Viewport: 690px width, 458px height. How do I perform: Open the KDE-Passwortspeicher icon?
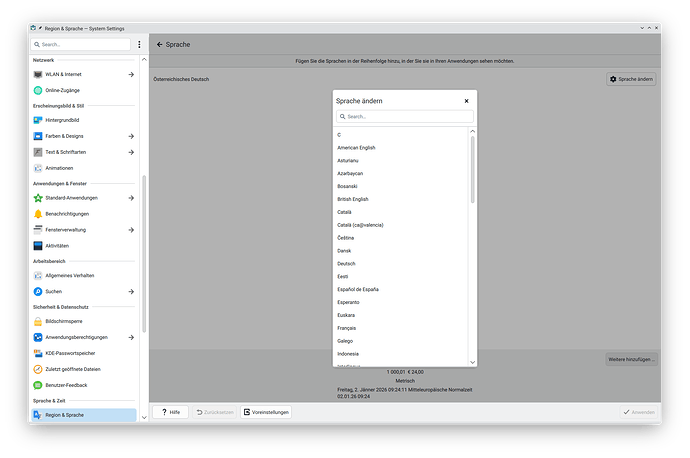38,353
